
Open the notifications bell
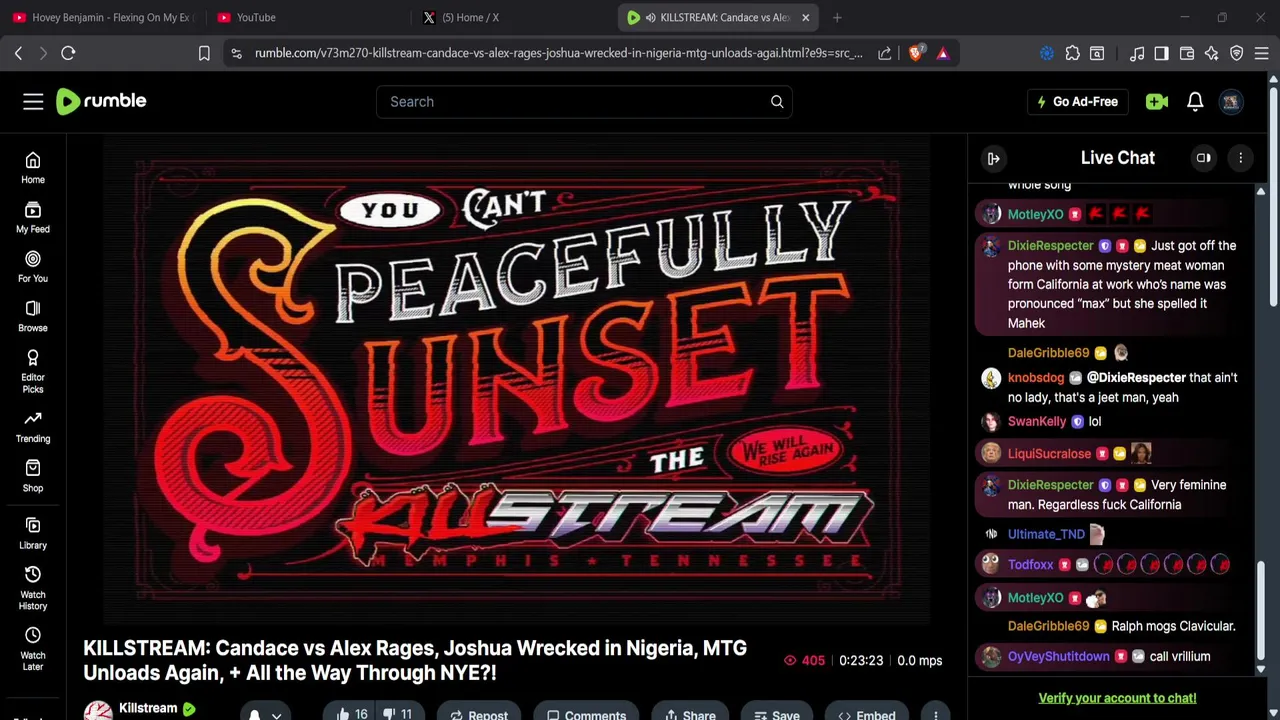click(x=1195, y=101)
